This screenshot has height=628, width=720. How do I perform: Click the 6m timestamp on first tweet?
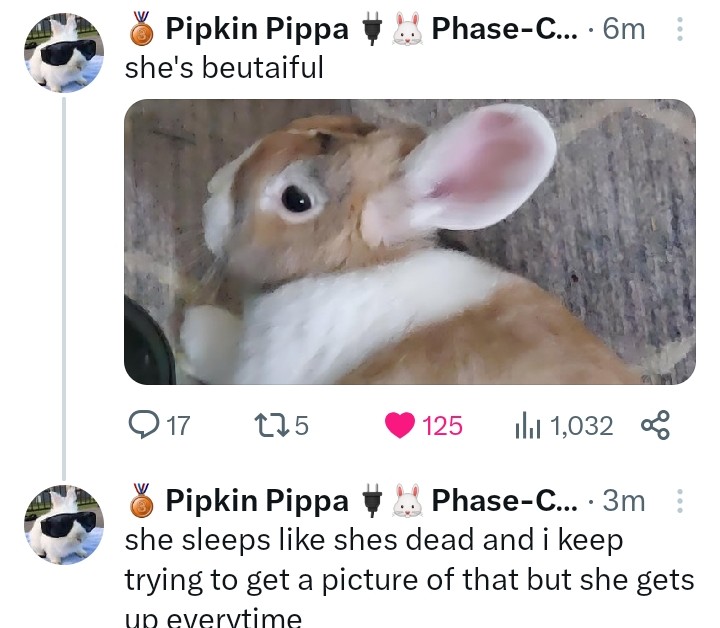(x=624, y=29)
